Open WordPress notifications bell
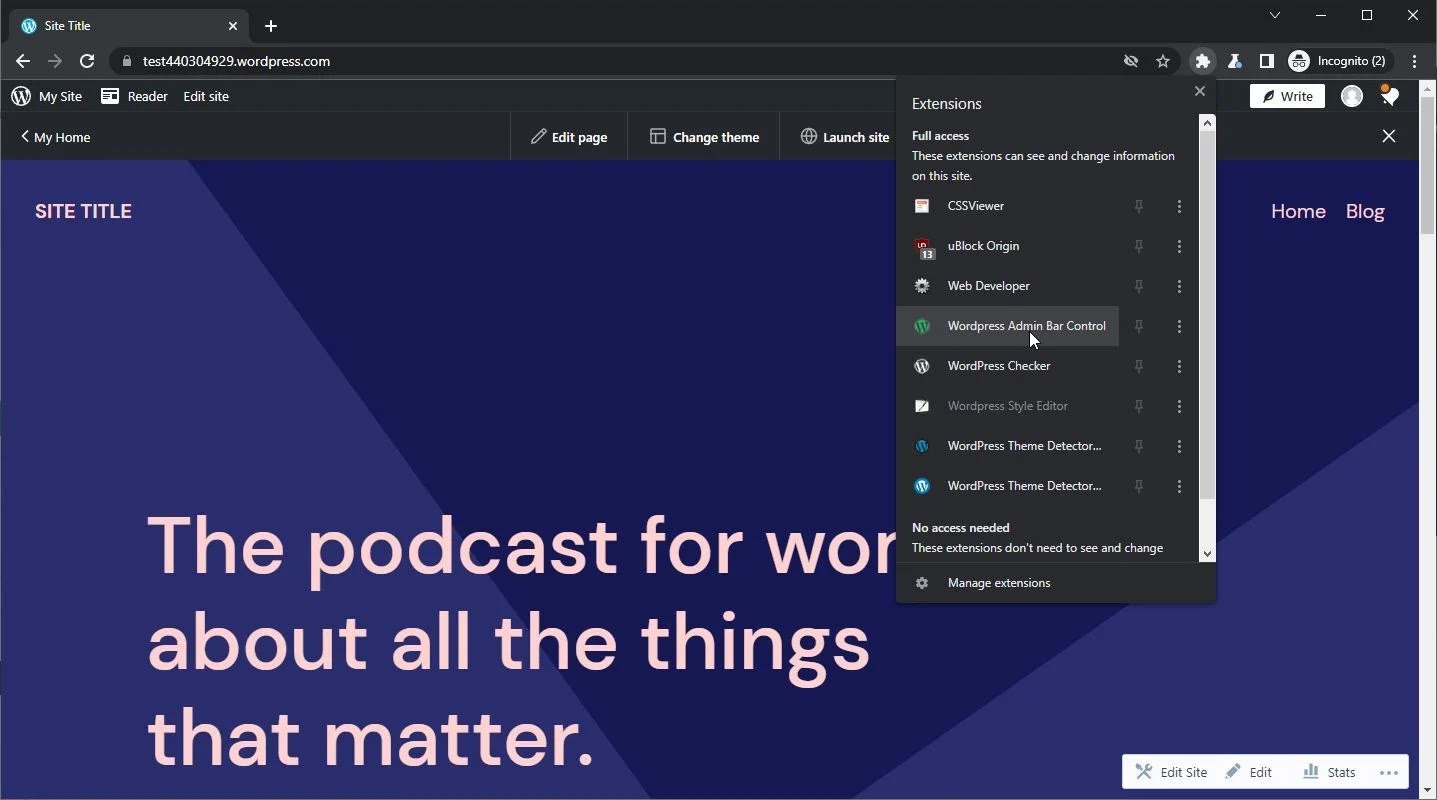Screen dimensions: 1437x800 click(1389, 96)
